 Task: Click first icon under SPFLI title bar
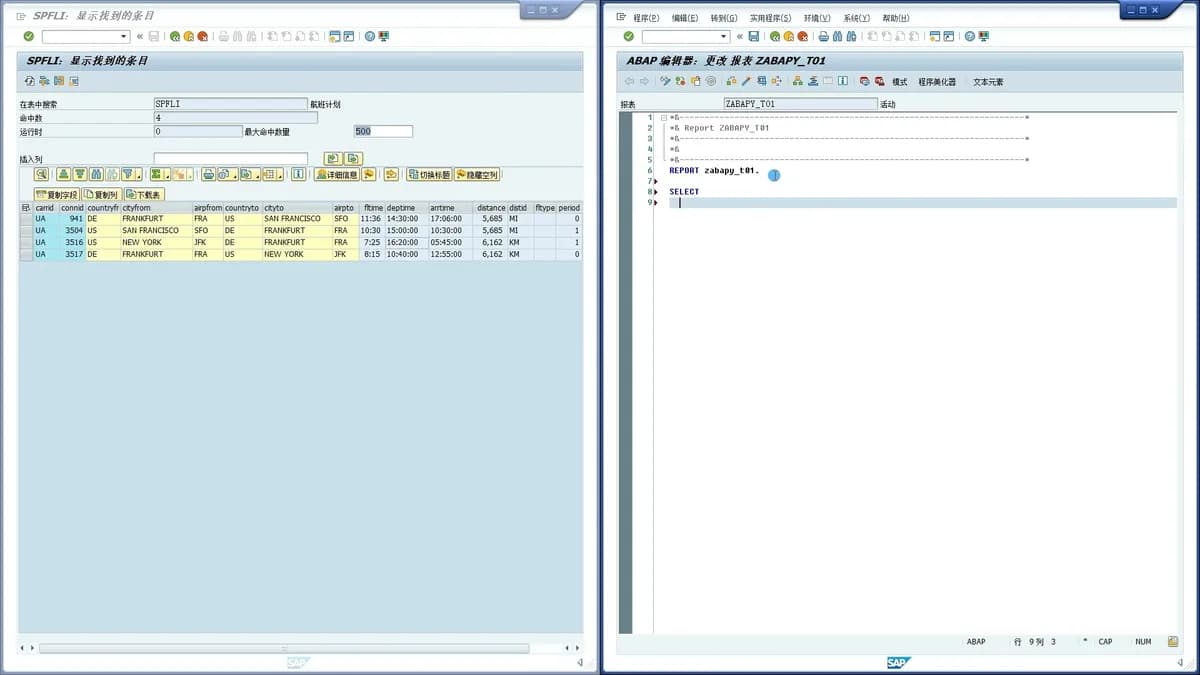(x=30, y=81)
